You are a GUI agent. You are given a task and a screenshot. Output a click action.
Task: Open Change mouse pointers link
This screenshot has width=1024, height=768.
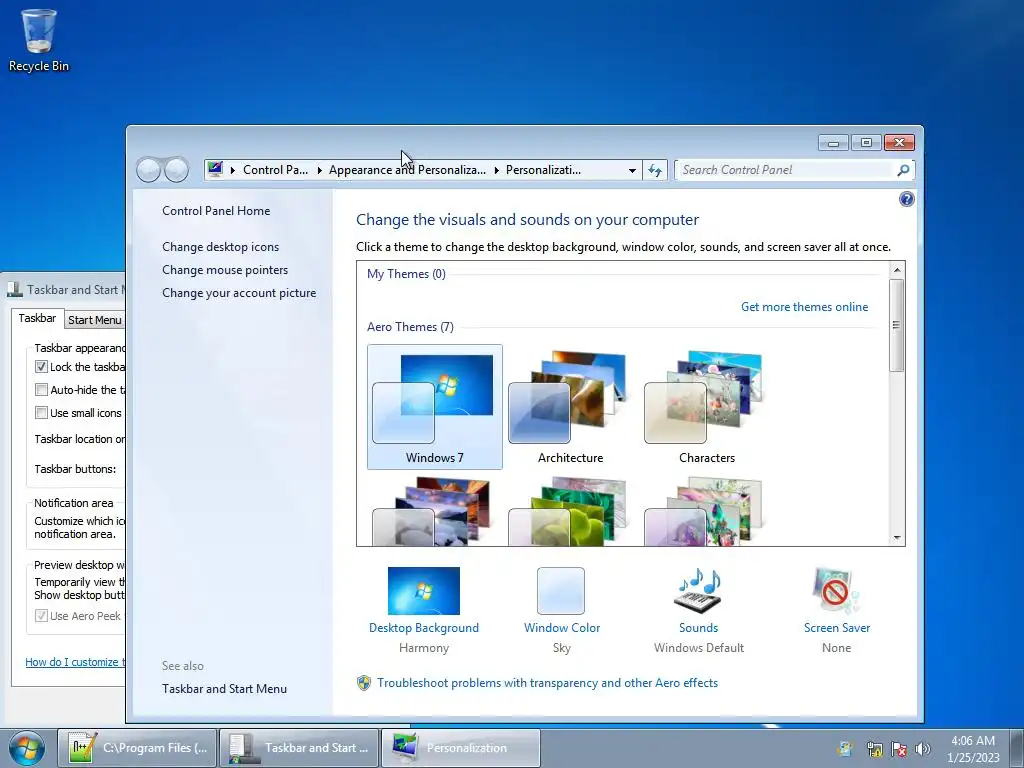coord(225,270)
